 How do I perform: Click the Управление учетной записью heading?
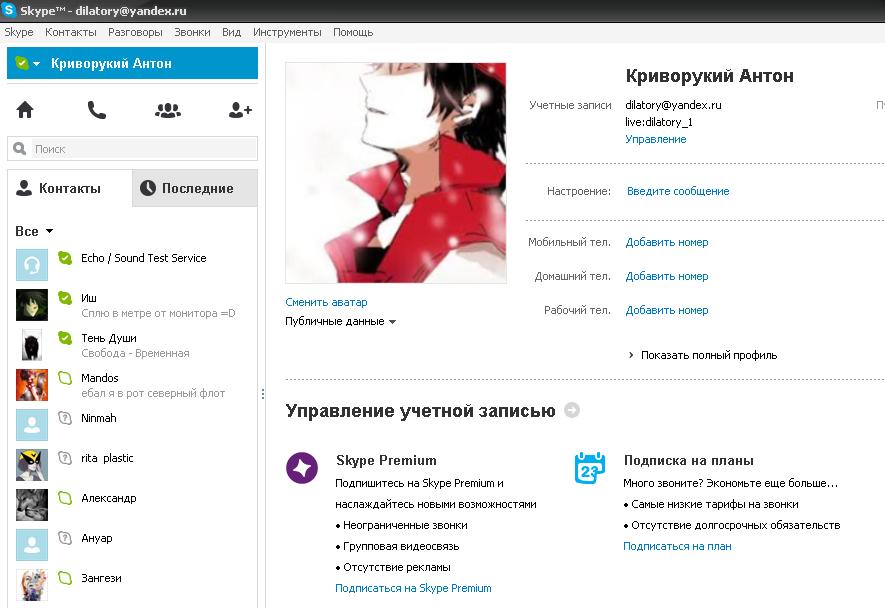point(420,410)
